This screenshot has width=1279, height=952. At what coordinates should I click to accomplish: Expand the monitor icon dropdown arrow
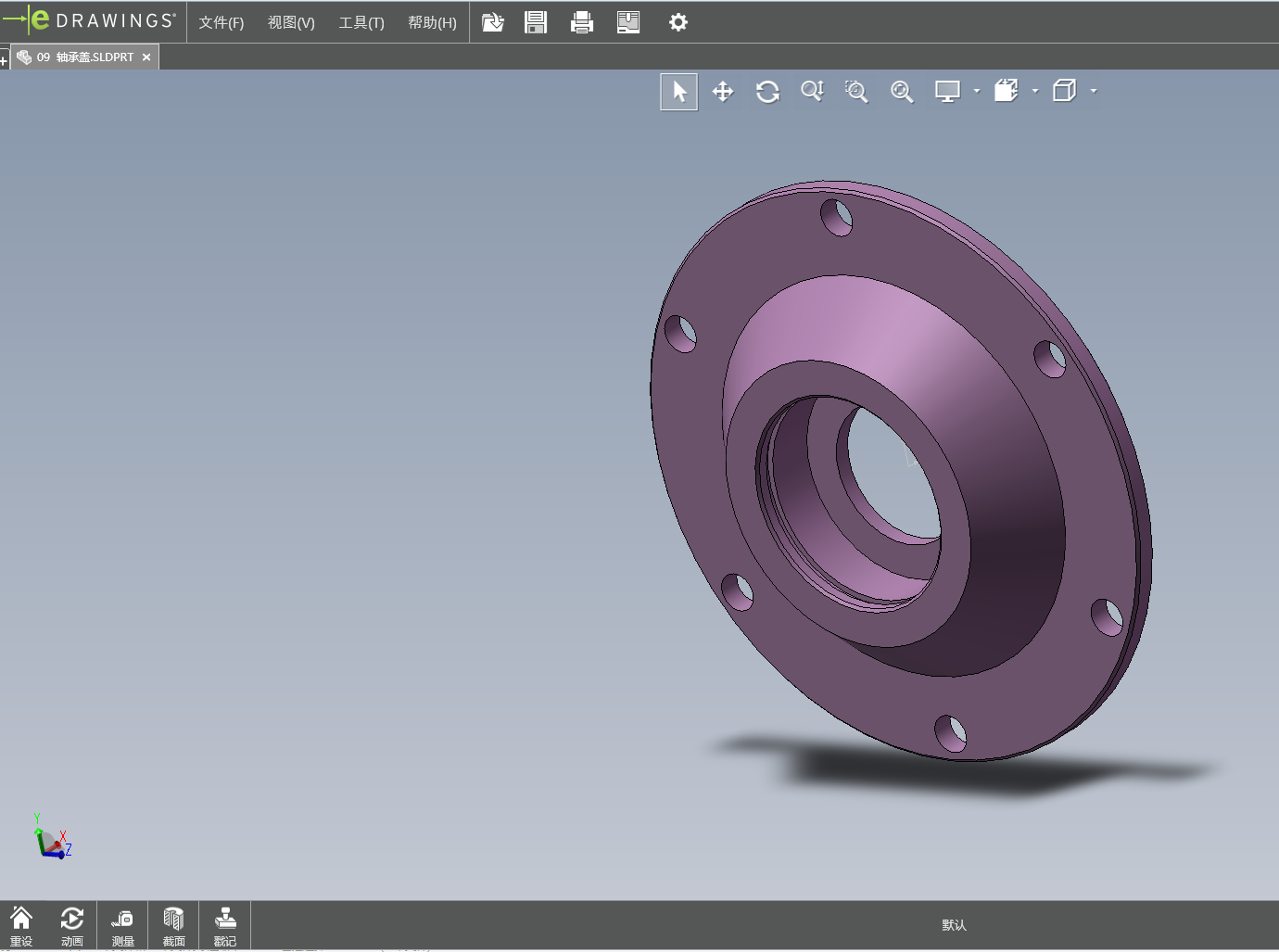pos(977,91)
